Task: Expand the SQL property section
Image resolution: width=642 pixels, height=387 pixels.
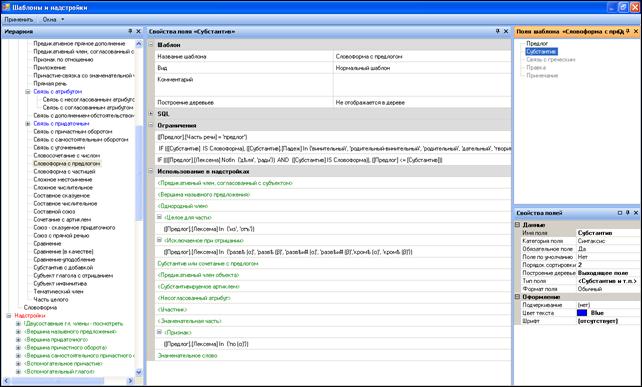Action: 151,114
